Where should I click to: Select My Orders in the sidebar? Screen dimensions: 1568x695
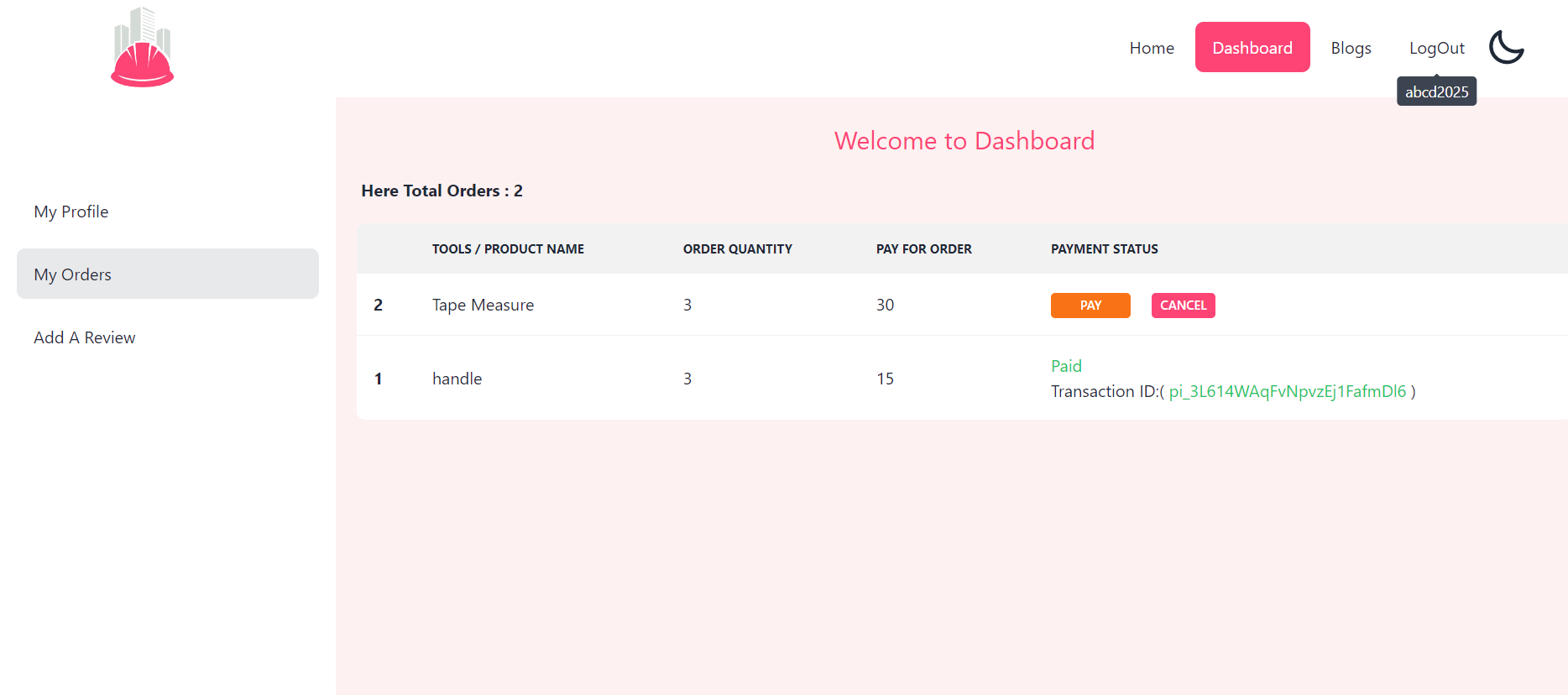(x=168, y=274)
